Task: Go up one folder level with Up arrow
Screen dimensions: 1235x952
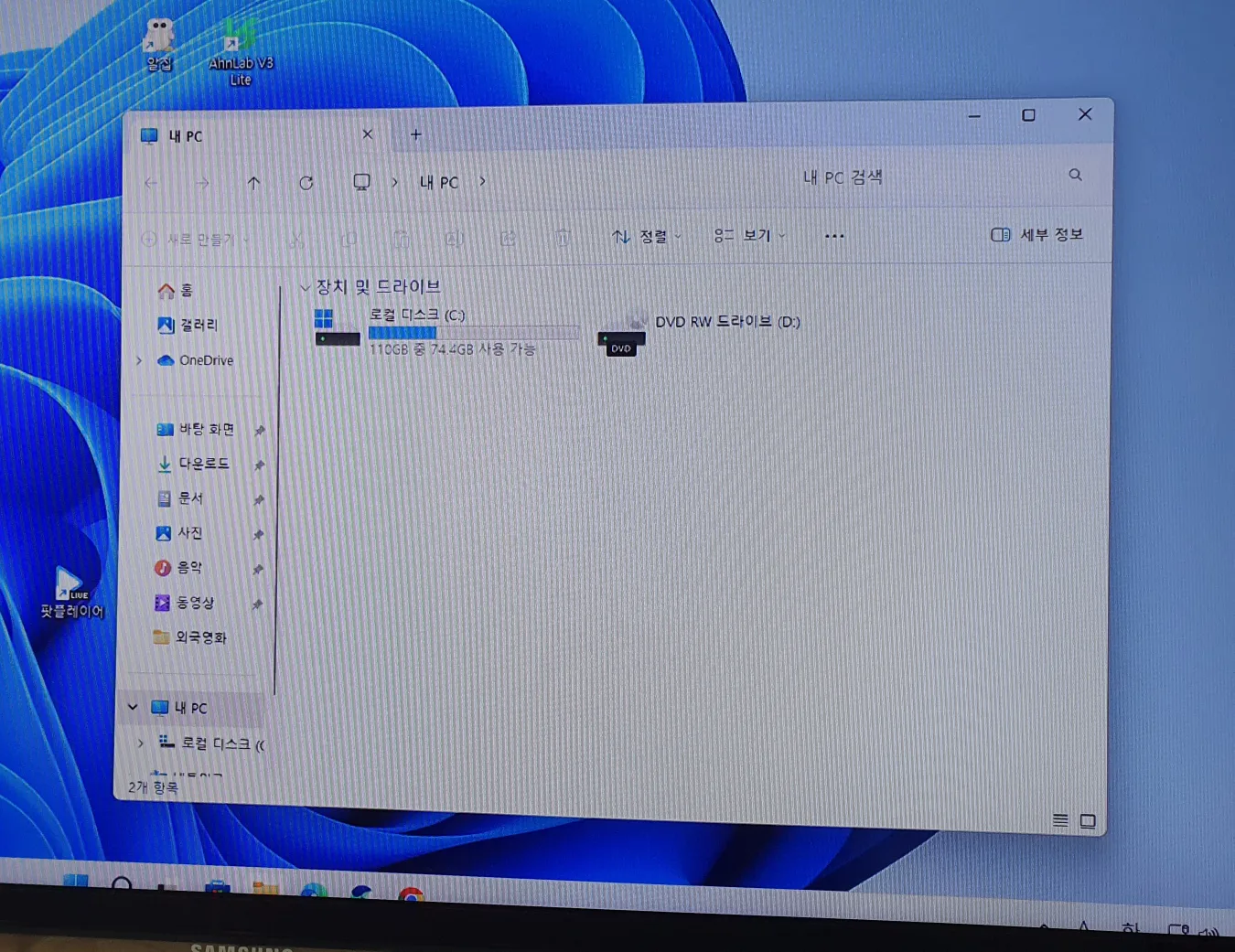Action: pos(254,183)
